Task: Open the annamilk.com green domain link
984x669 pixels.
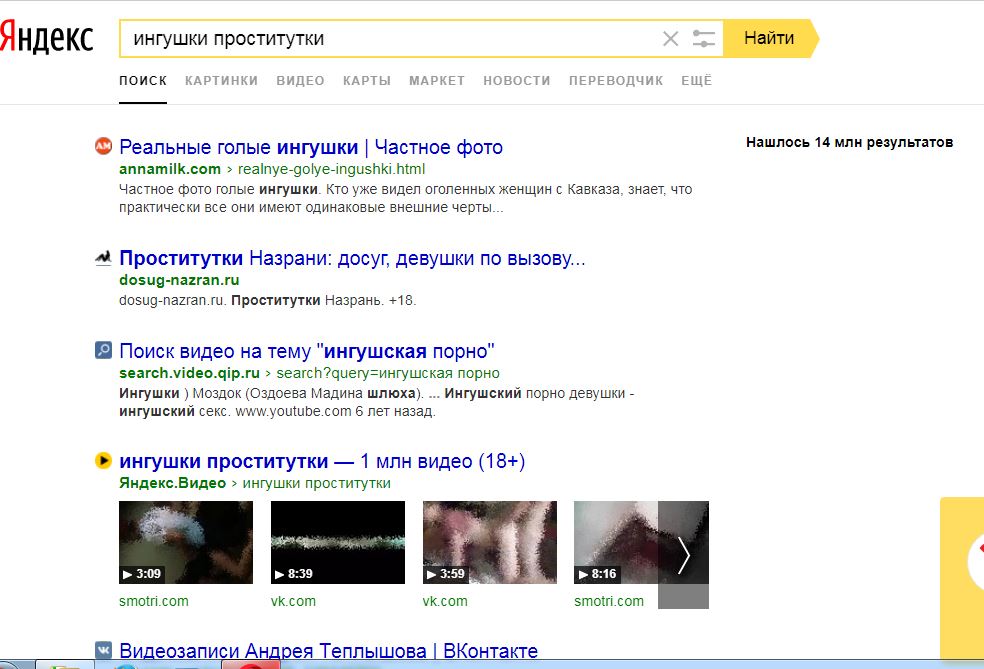Action: 170,169
